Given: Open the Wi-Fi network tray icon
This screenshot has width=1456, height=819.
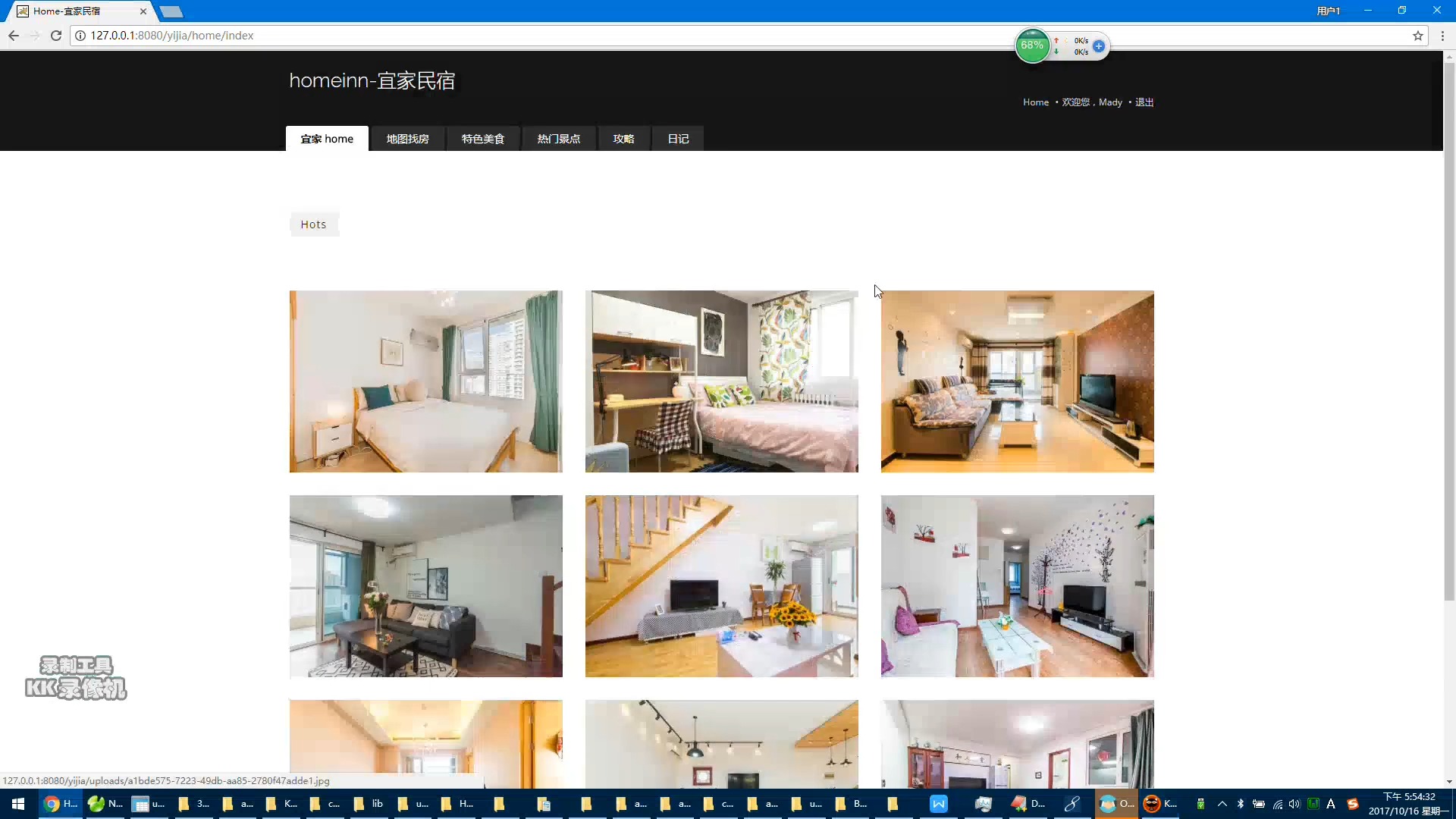Looking at the screenshot, I should coord(1277,804).
